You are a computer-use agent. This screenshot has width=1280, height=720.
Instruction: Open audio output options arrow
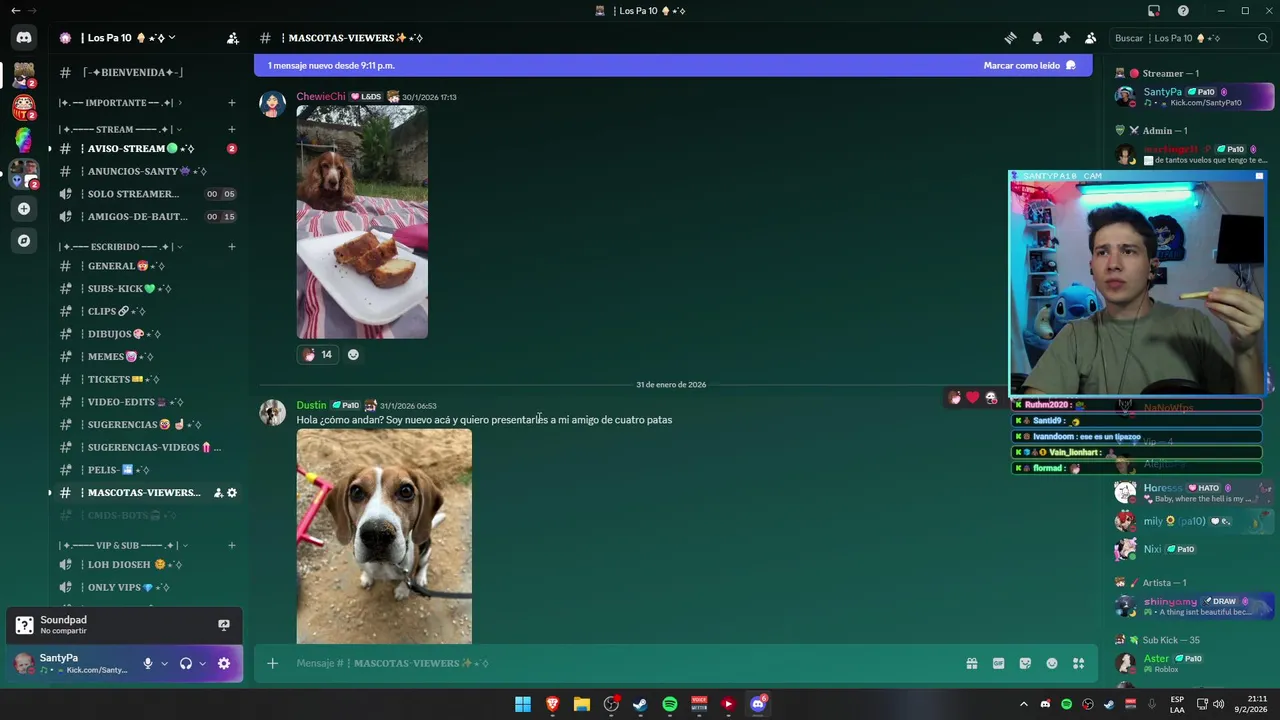click(x=202, y=663)
